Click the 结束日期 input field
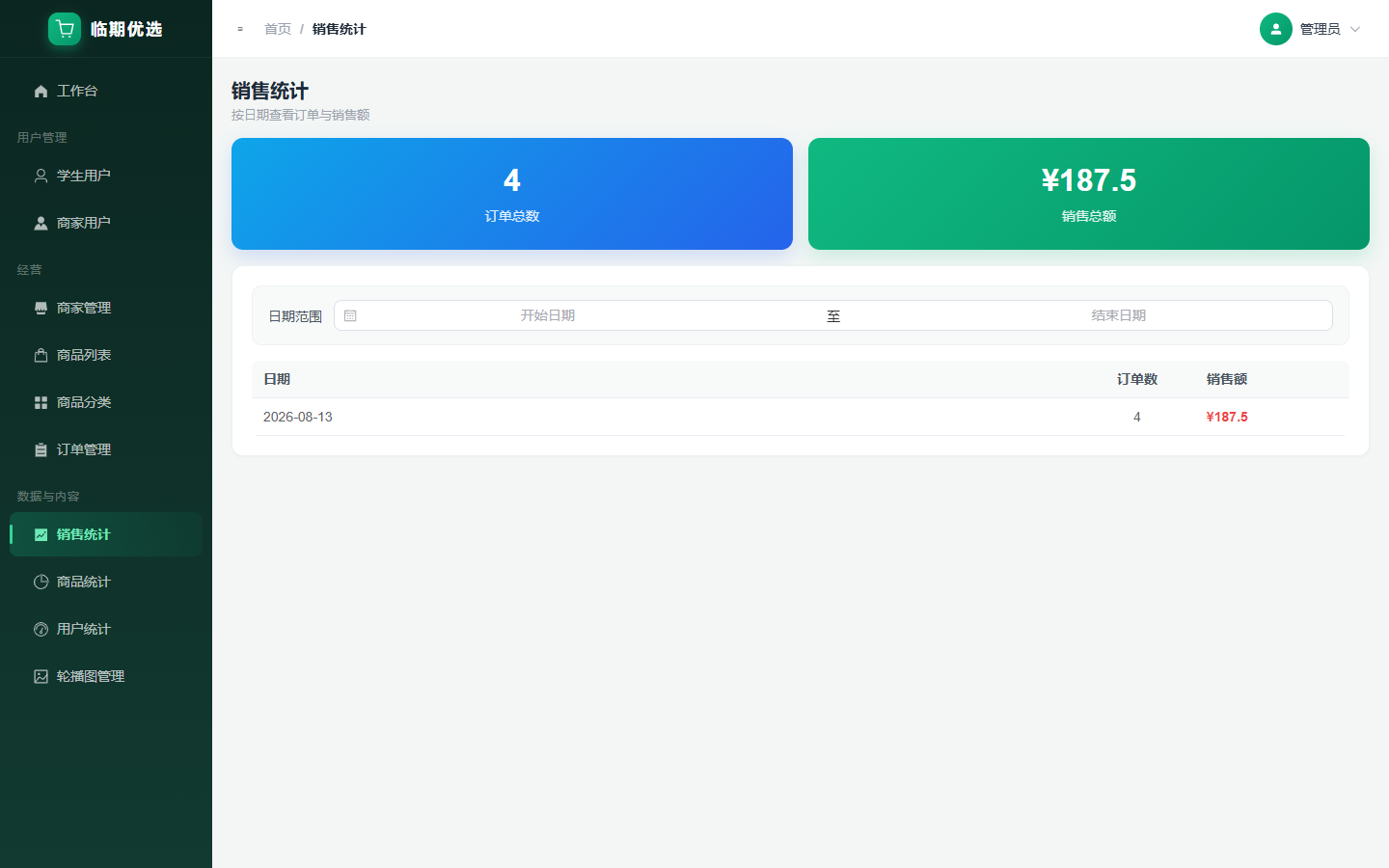The height and width of the screenshot is (868, 1389). tap(1119, 315)
